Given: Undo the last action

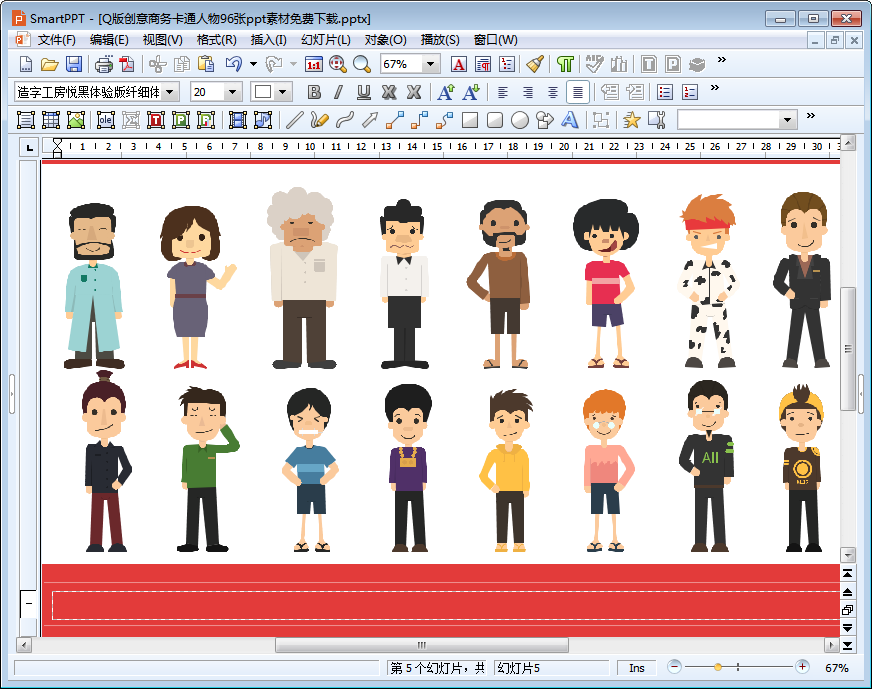Looking at the screenshot, I should [x=234, y=65].
